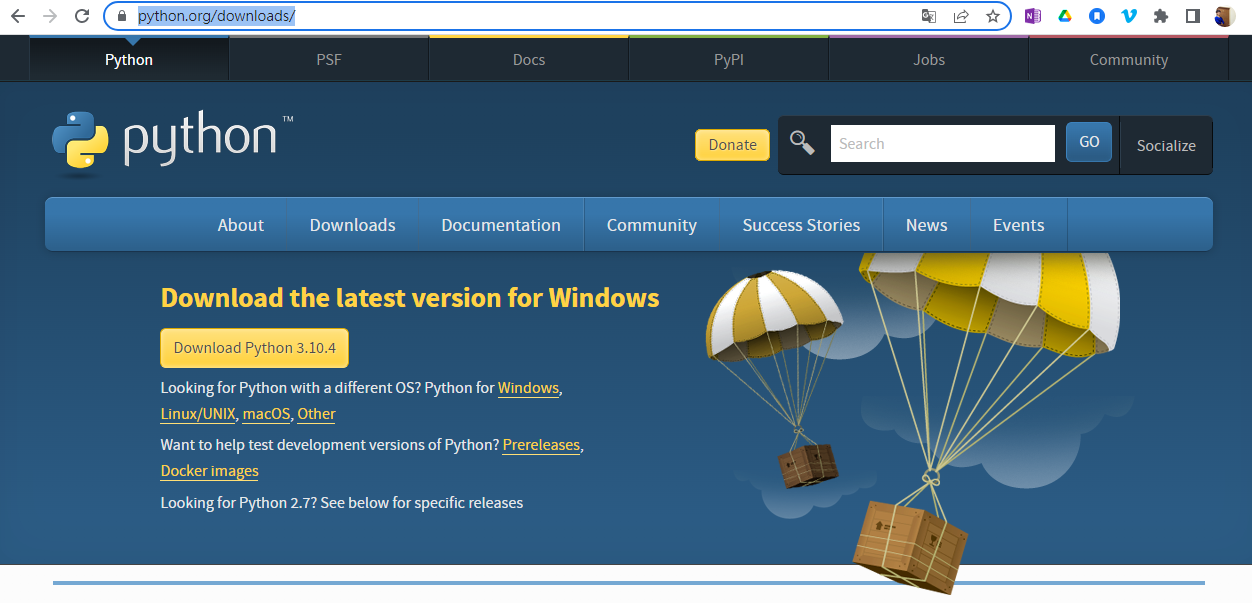1252x603 pixels.
Task: Open the About menu
Action: click(x=241, y=225)
